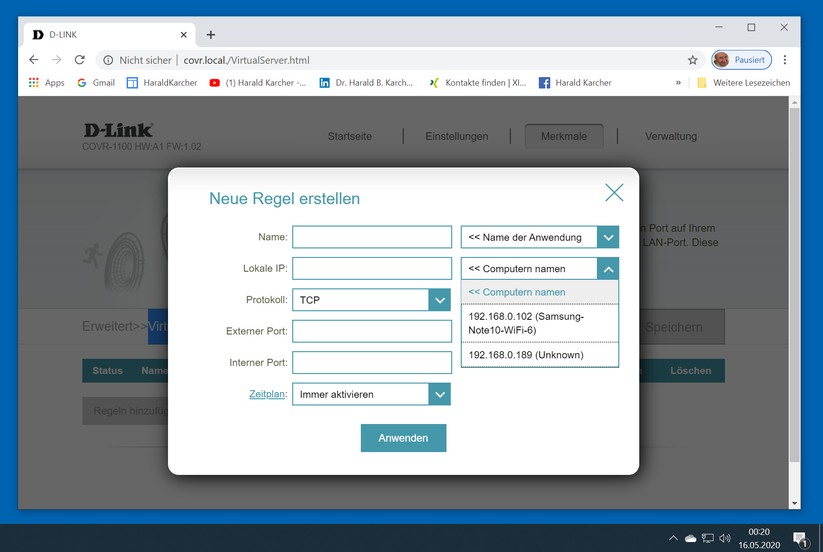Image resolution: width=823 pixels, height=552 pixels.
Task: Click the Nicht sicher site info icon
Action: pos(108,60)
